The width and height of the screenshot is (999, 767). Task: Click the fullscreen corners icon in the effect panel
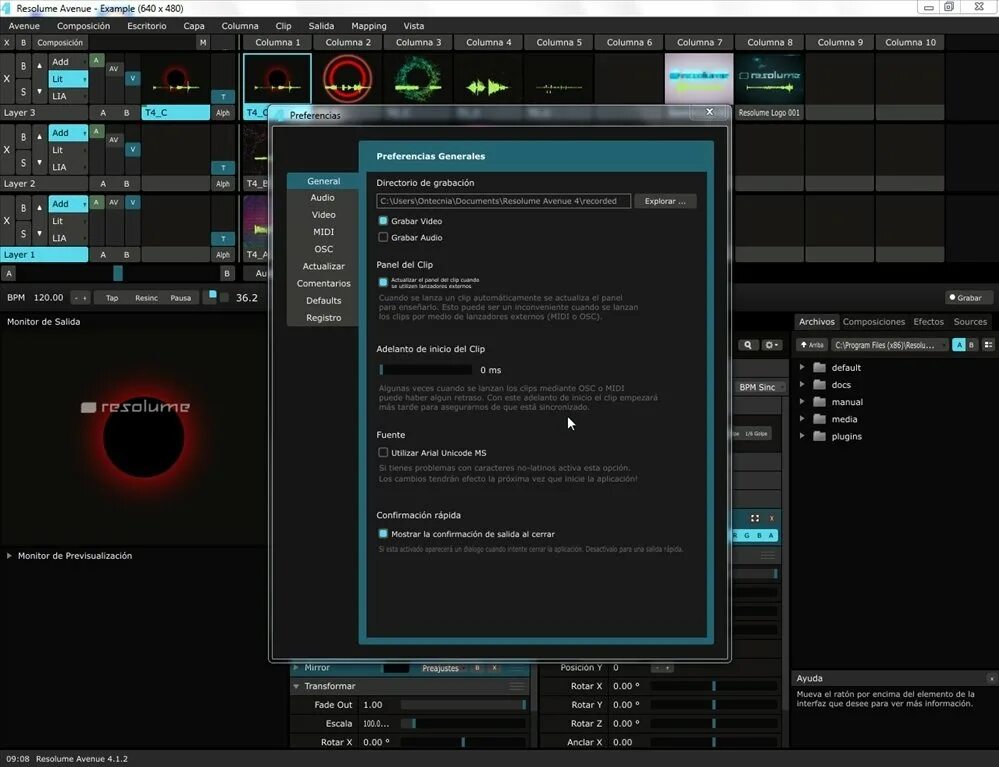click(x=755, y=518)
